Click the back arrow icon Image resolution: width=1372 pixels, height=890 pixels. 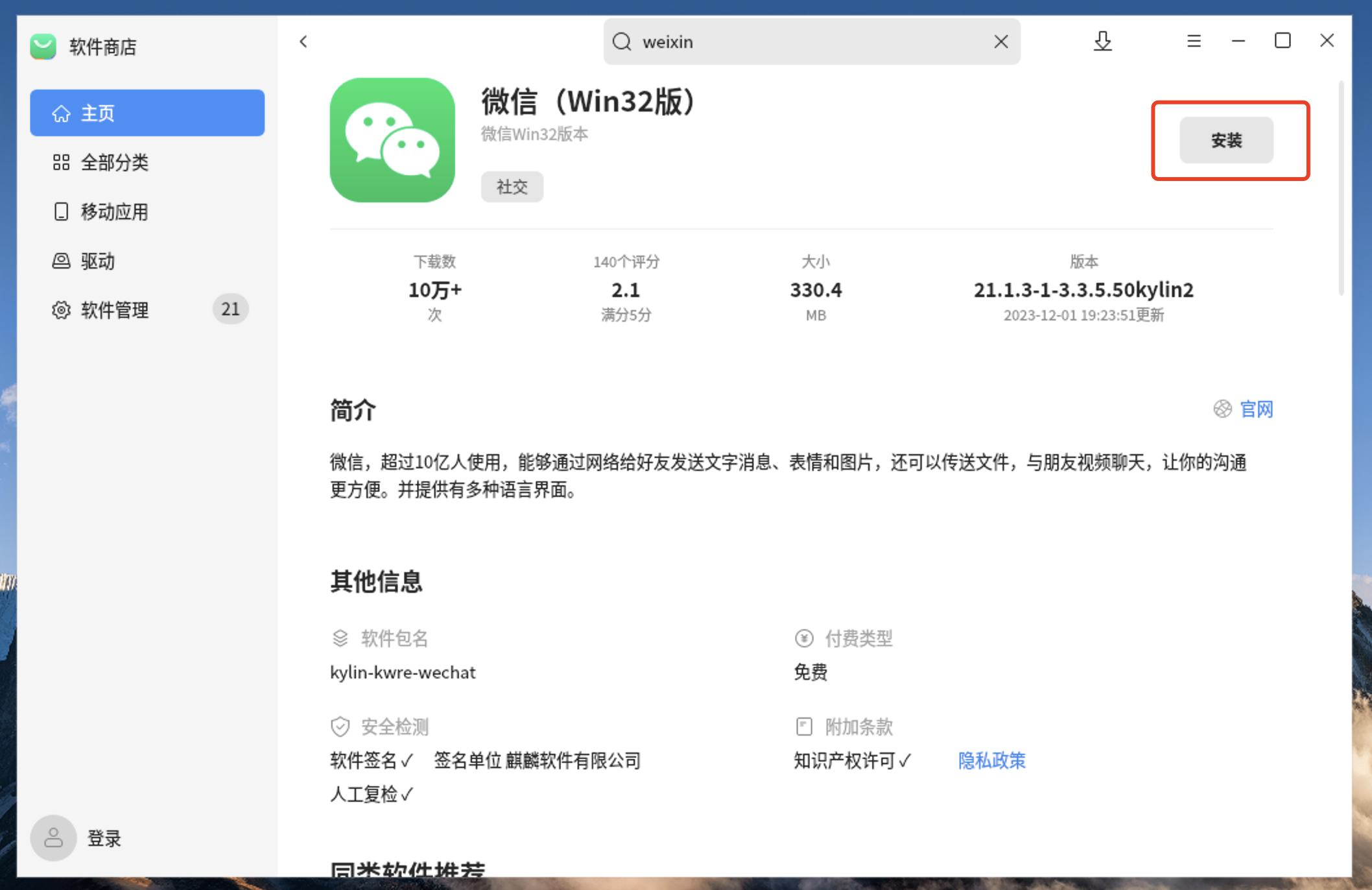[x=303, y=42]
